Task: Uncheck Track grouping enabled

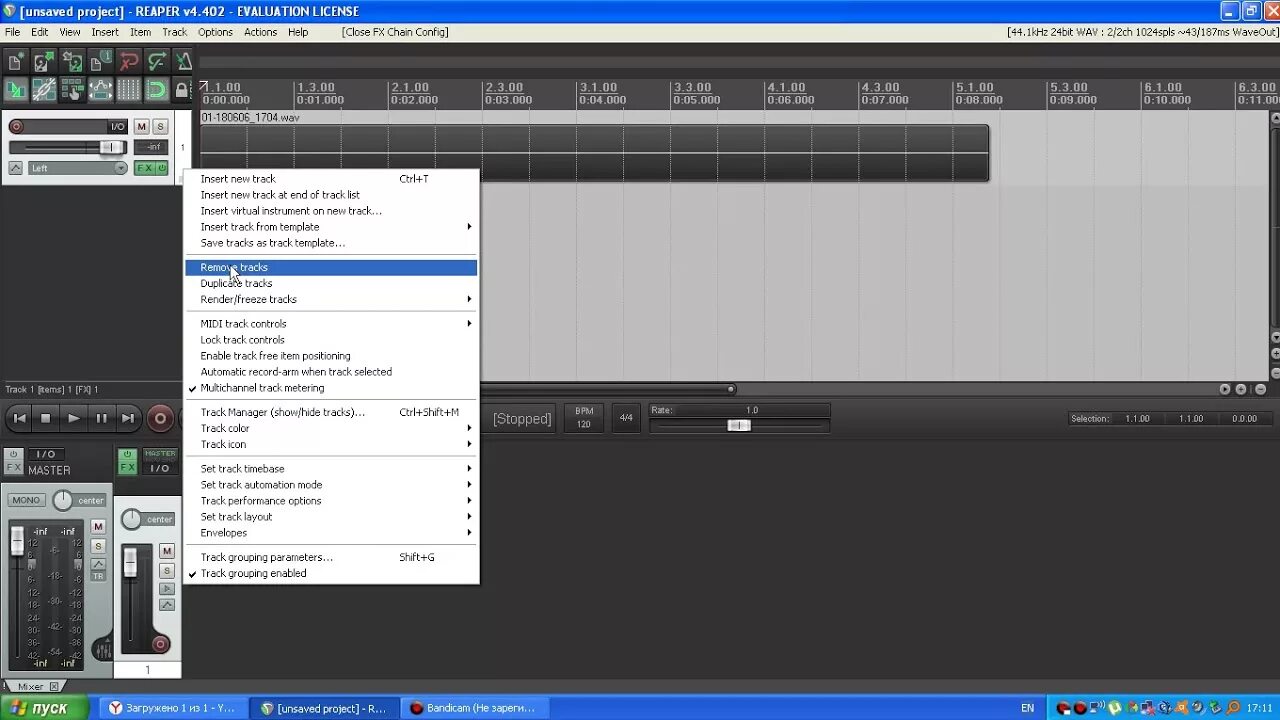Action: click(331, 573)
